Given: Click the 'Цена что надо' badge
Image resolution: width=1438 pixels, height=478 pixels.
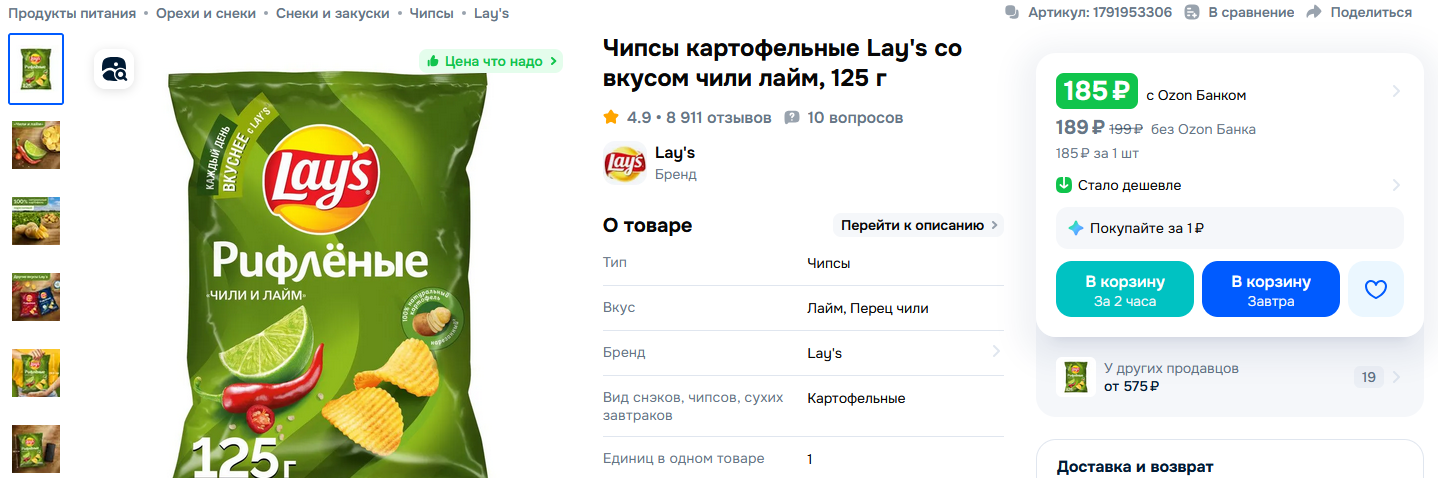Looking at the screenshot, I should click(491, 61).
